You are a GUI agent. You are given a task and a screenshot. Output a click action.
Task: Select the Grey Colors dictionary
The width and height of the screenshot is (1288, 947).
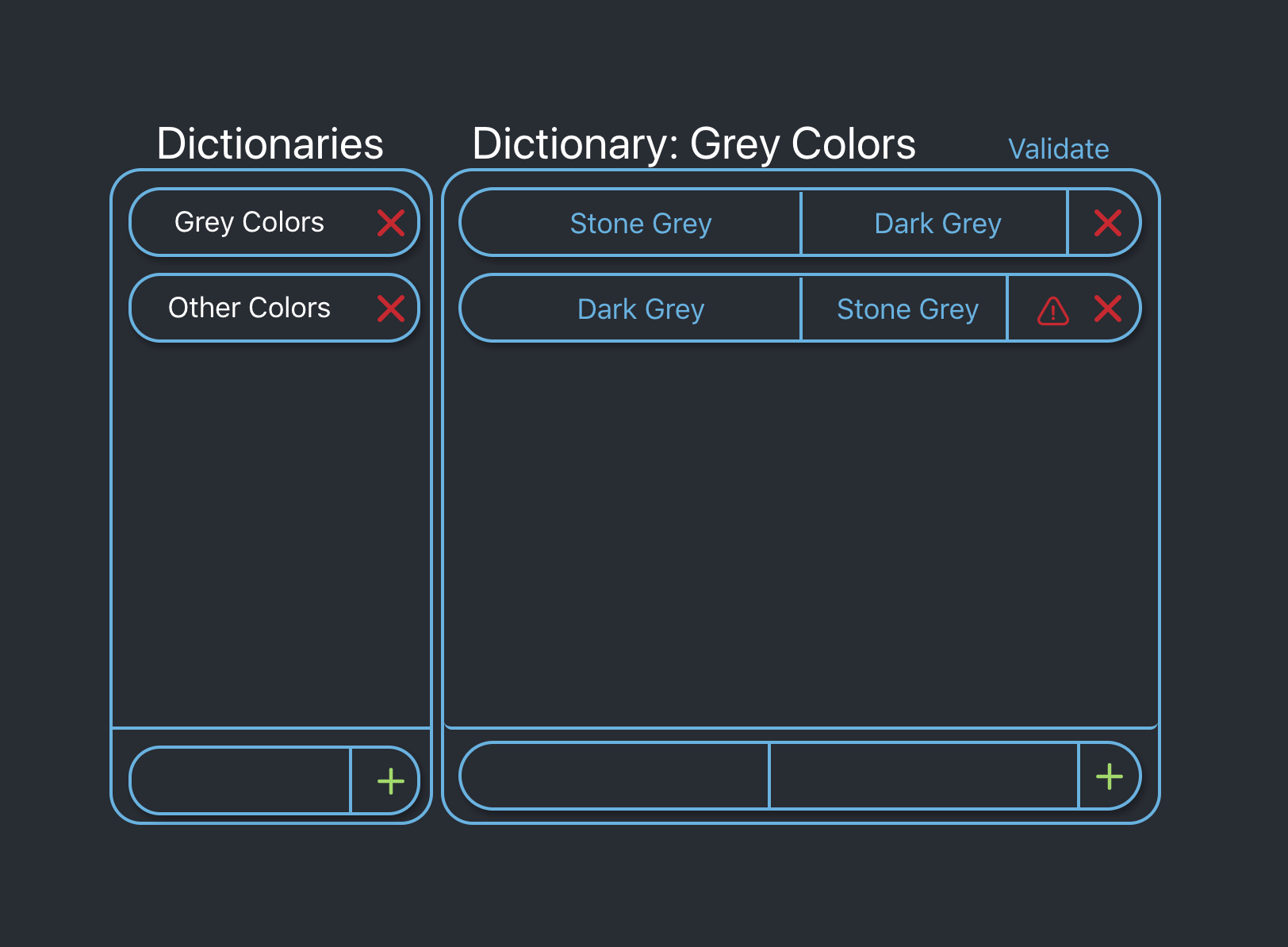tap(249, 222)
